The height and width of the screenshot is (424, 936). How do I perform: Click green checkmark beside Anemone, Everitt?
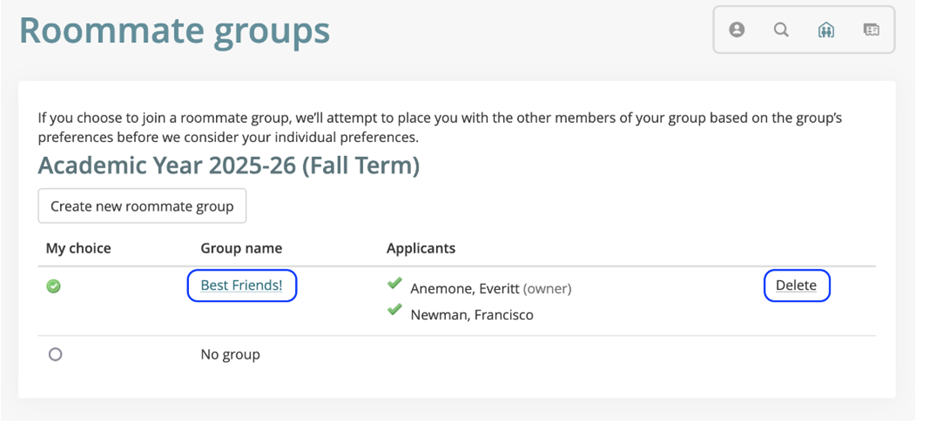coord(395,286)
